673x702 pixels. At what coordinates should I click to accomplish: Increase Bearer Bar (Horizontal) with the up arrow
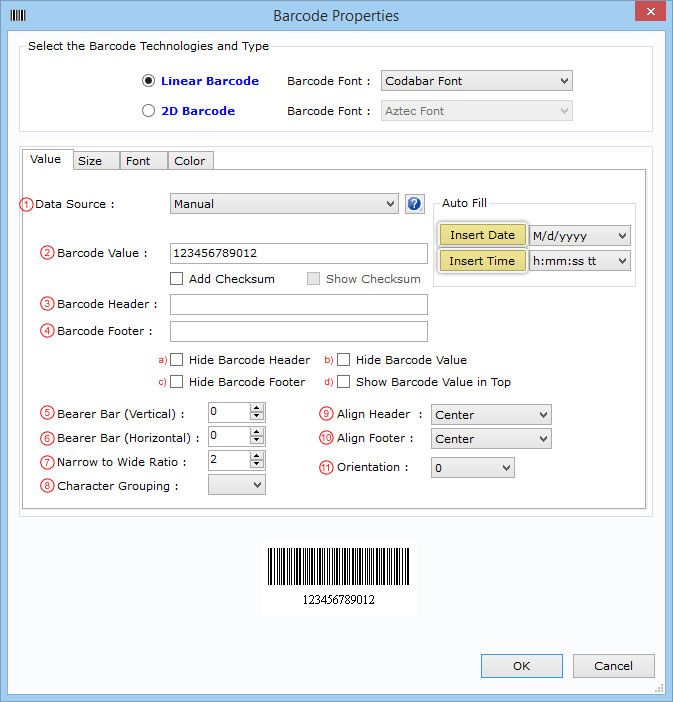click(257, 432)
